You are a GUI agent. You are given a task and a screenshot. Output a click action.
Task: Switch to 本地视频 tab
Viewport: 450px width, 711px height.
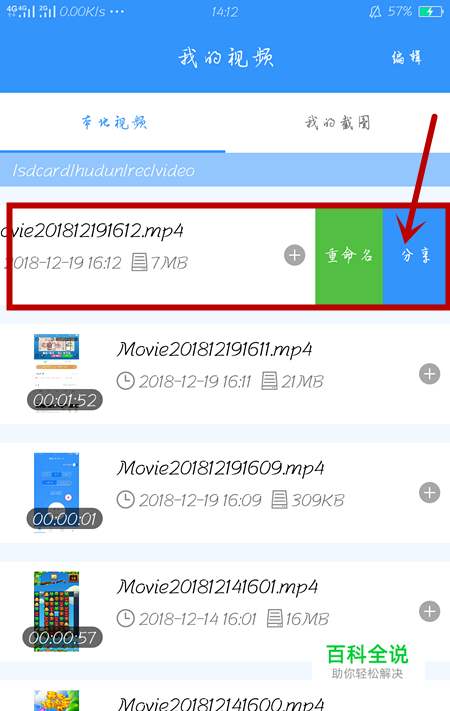113,122
